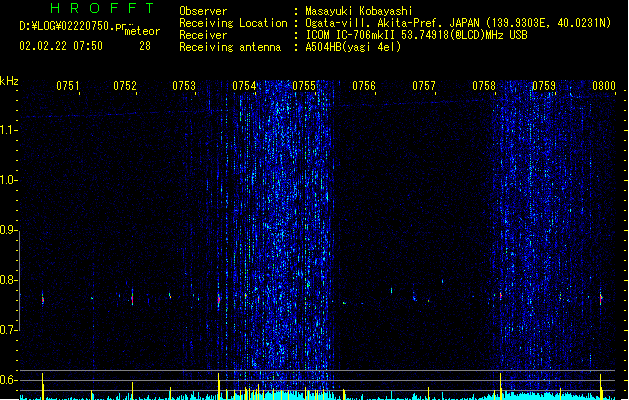Image resolution: width=629 pixels, height=400 pixels.
Task: Click the 1.0 kHz frequency label
Action: [x=8, y=180]
